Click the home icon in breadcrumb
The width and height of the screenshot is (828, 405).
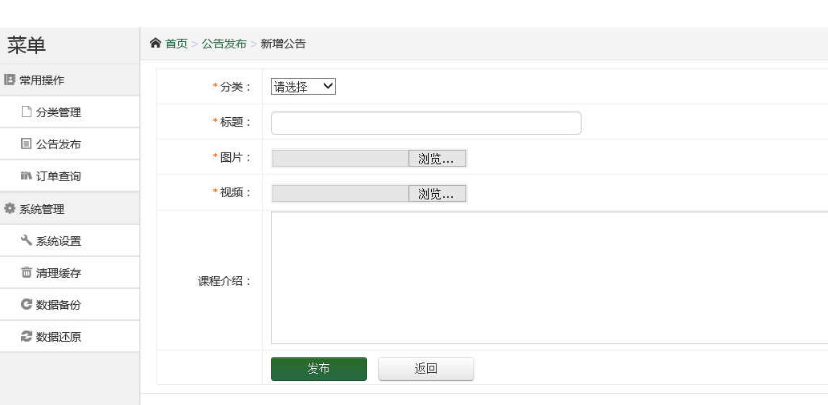pos(155,44)
